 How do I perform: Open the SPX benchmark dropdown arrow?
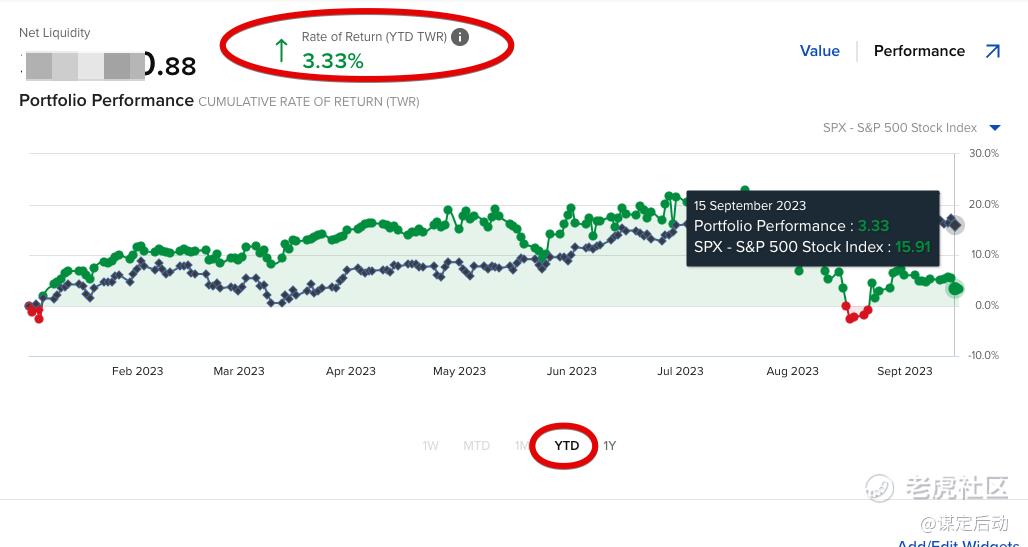tap(995, 128)
